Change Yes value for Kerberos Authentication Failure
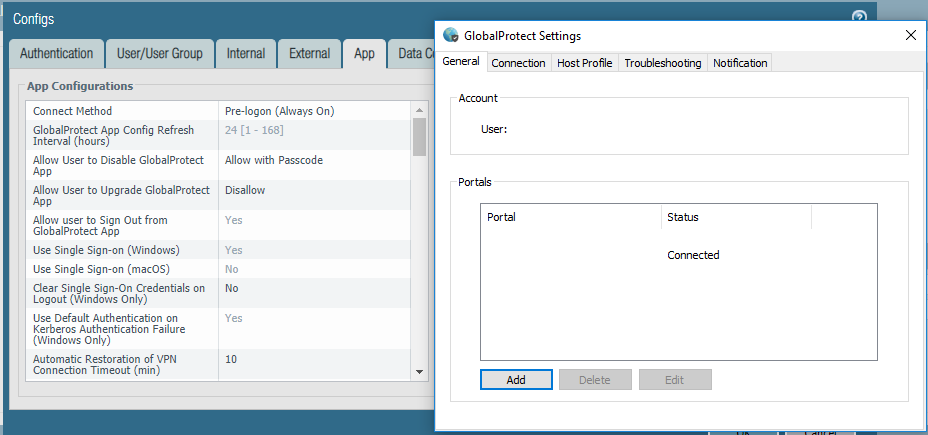 click(x=234, y=318)
